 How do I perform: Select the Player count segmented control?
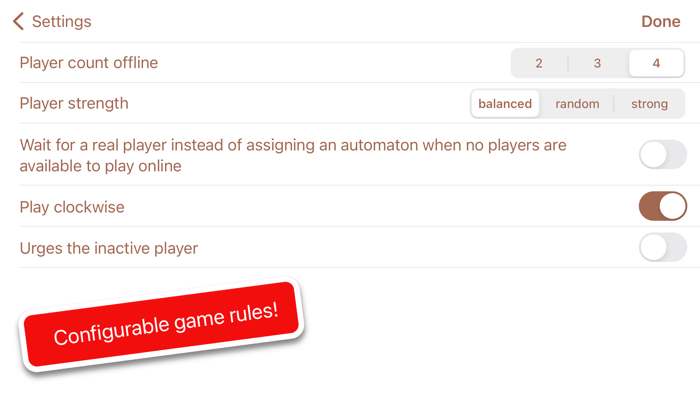pos(597,63)
